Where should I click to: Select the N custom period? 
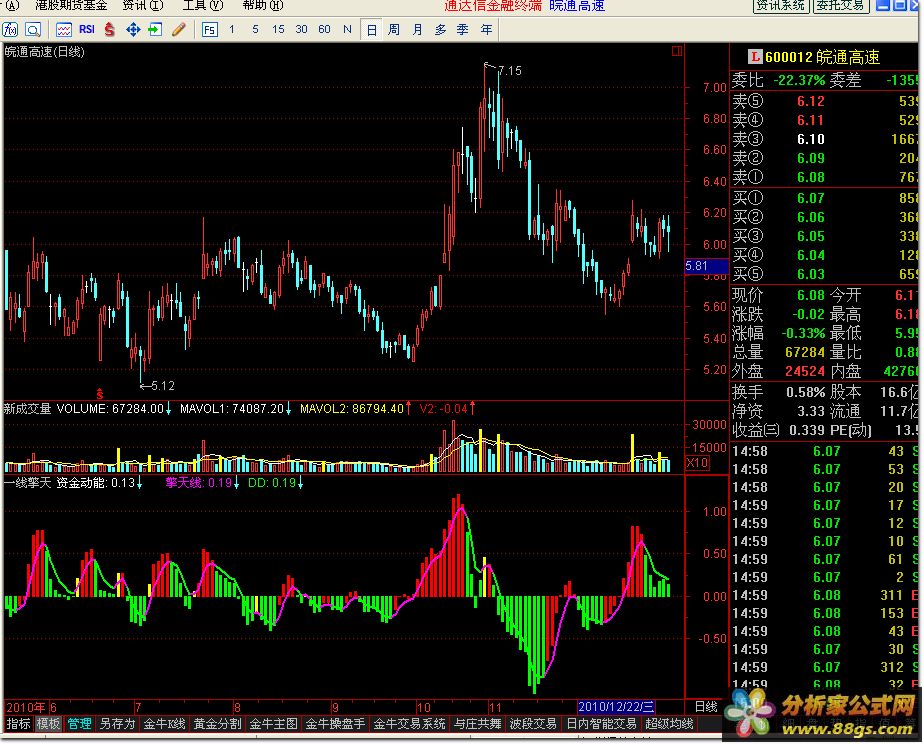[x=347, y=29]
